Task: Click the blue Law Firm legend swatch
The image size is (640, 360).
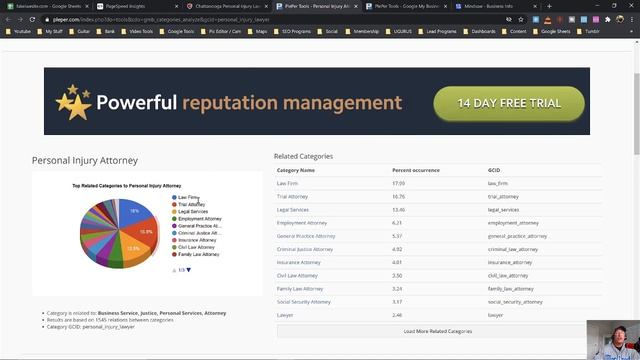Action: tap(174, 197)
